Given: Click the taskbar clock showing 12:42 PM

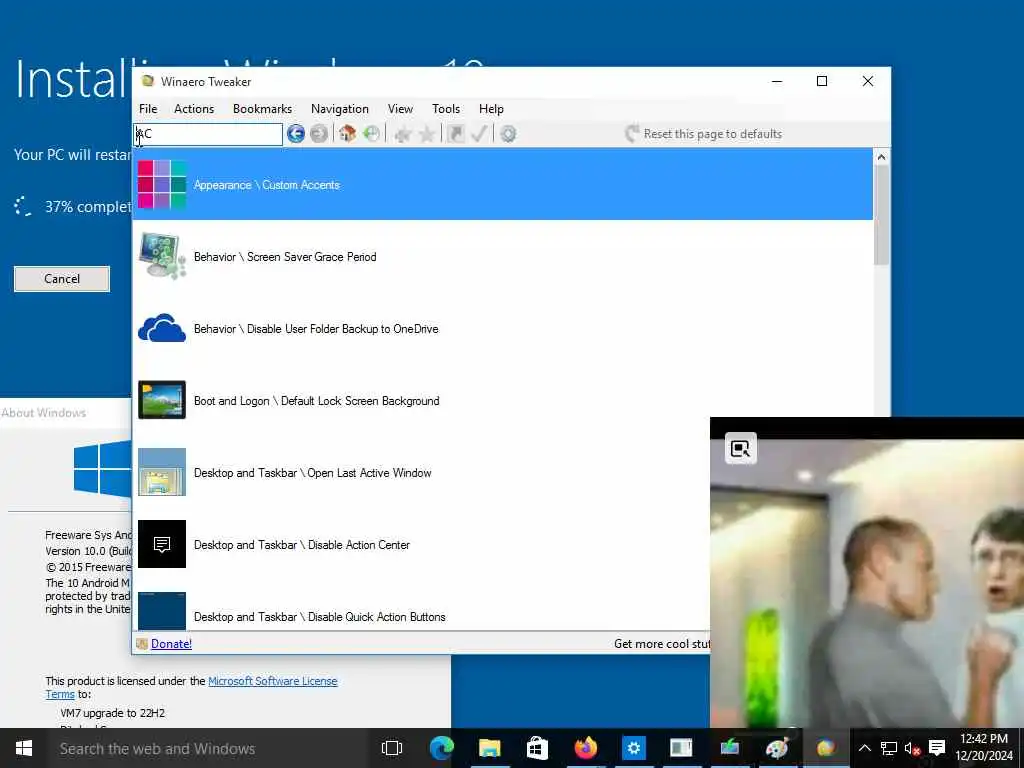Looking at the screenshot, I should pyautogui.click(x=984, y=748).
